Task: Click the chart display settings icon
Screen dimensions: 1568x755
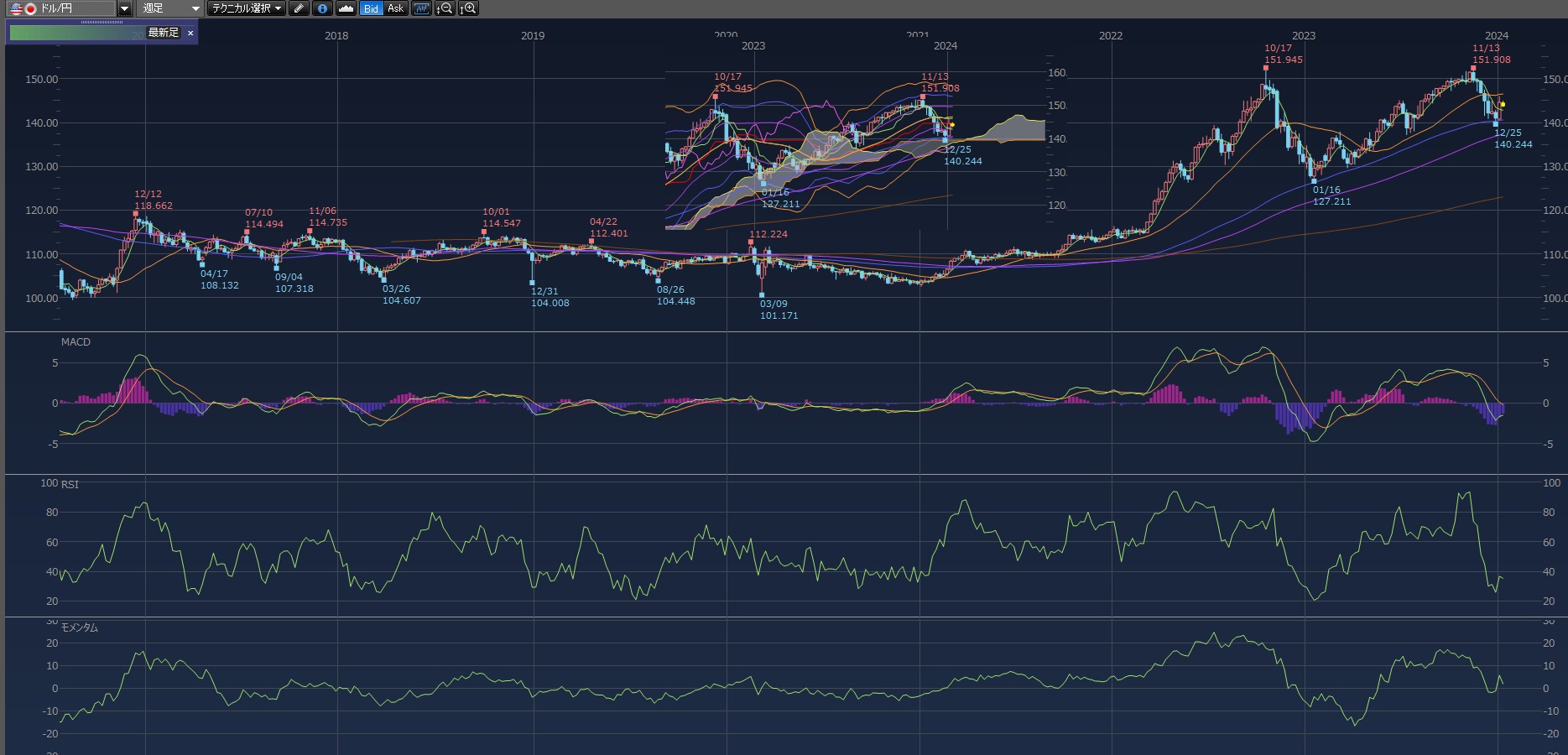Action: click(x=421, y=8)
